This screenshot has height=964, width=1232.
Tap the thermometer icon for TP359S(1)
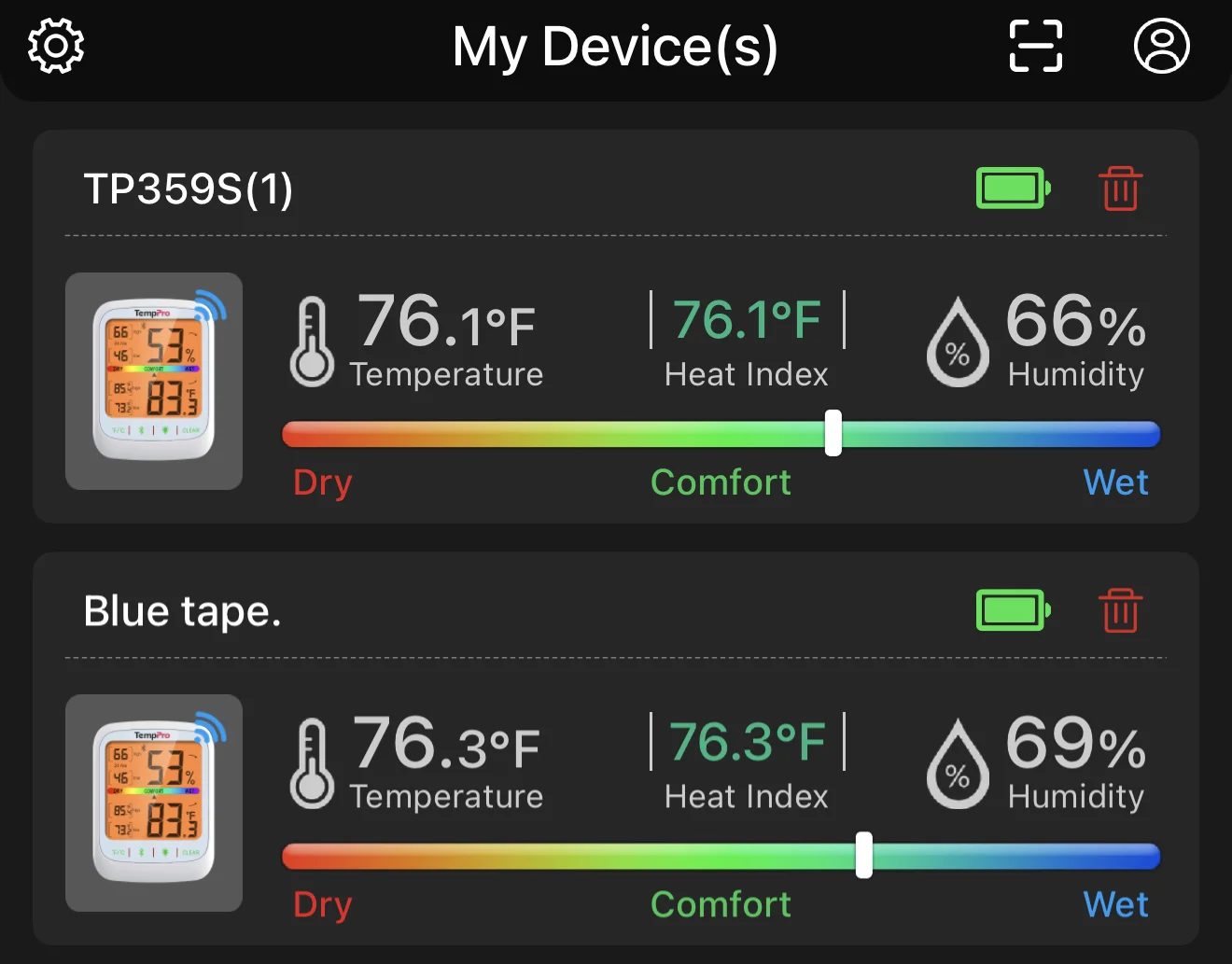click(x=312, y=342)
